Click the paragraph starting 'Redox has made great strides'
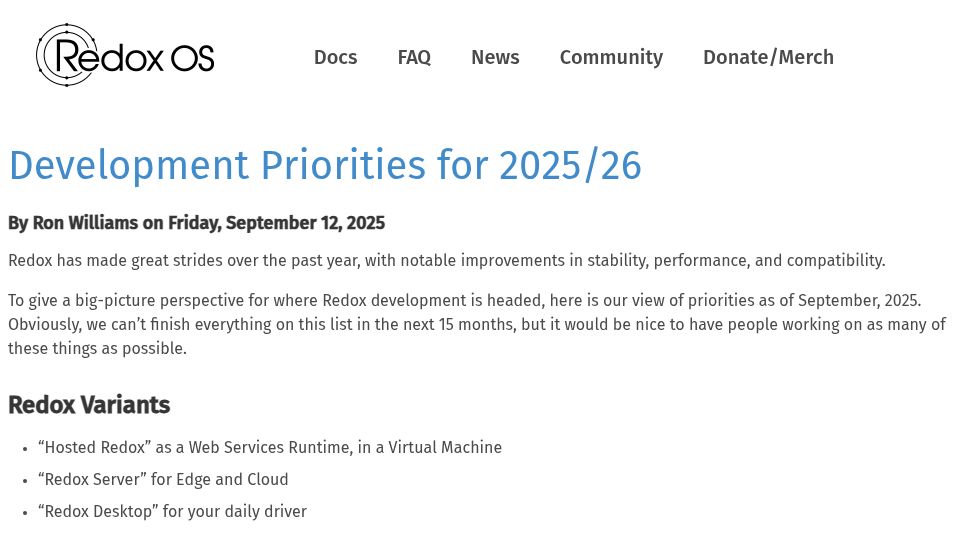 point(447,260)
